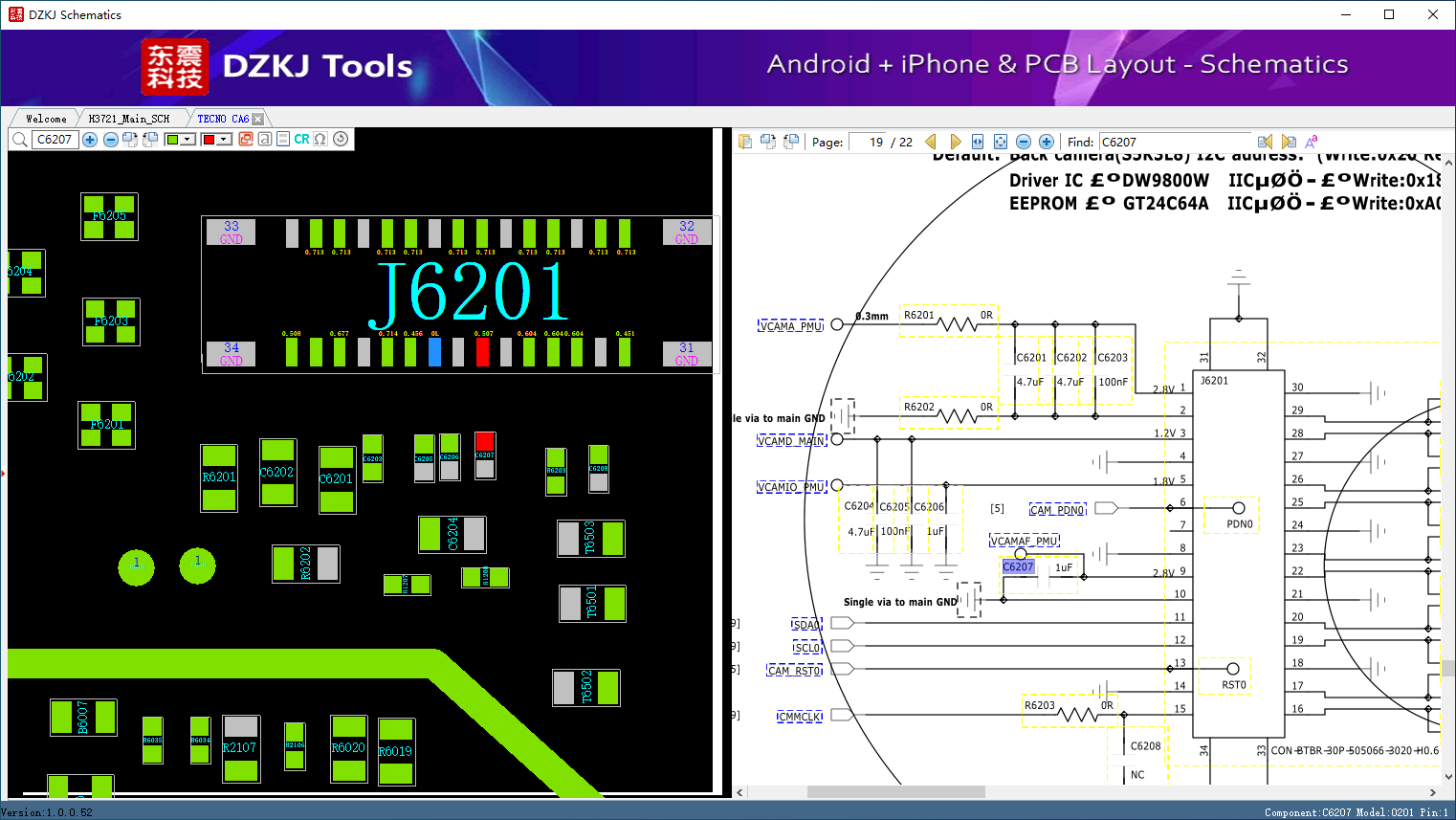
Task: Click the fit-width icon in PDF toolbar
Action: click(978, 142)
